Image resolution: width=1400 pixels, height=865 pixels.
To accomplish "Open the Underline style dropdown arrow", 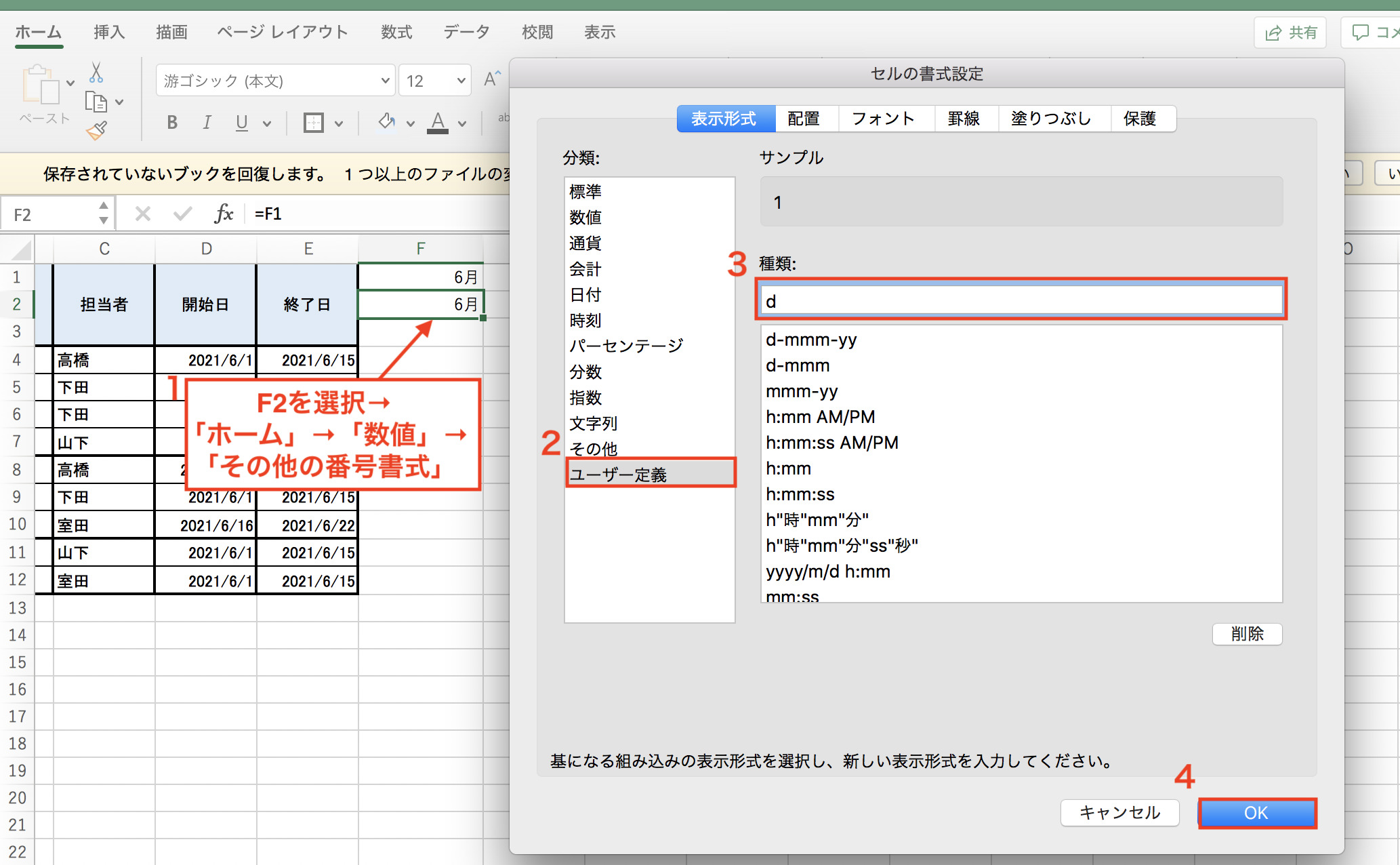I will (267, 123).
